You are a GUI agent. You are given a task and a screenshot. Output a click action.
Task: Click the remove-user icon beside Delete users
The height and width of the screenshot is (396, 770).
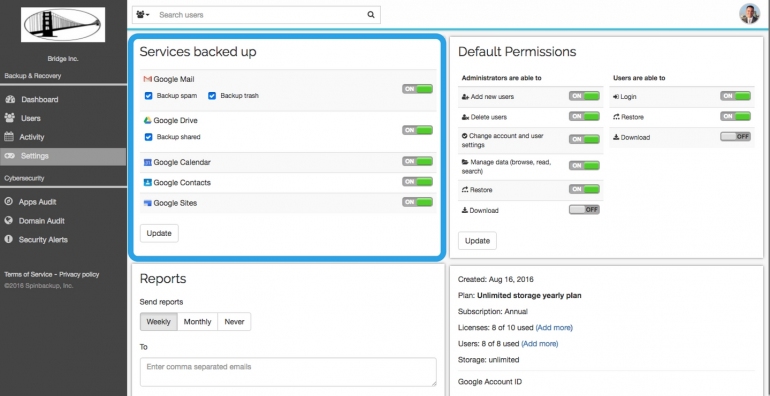click(465, 117)
